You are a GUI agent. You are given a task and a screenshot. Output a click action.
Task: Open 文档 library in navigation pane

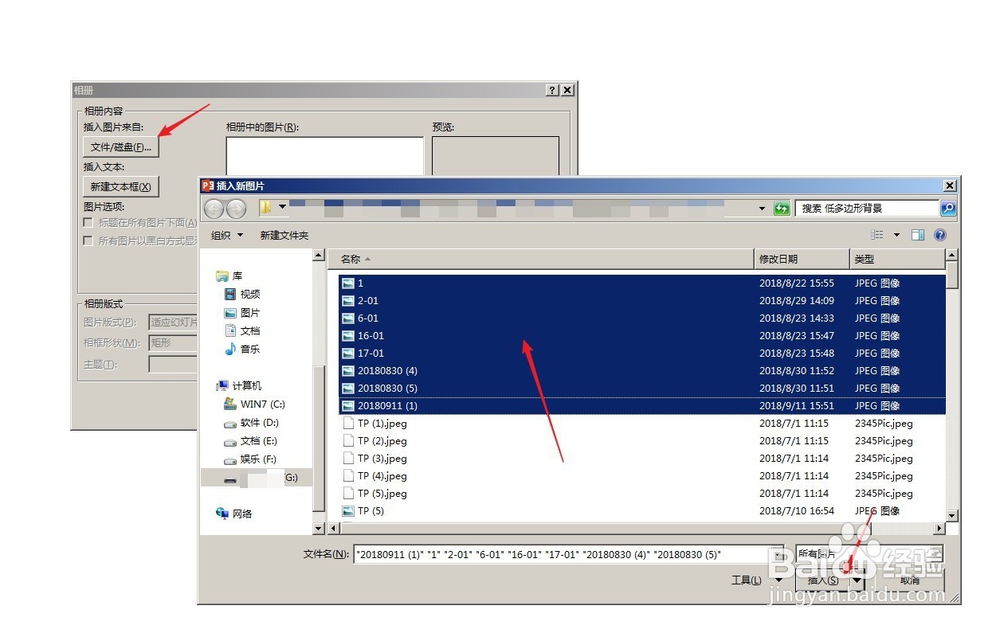(x=242, y=330)
